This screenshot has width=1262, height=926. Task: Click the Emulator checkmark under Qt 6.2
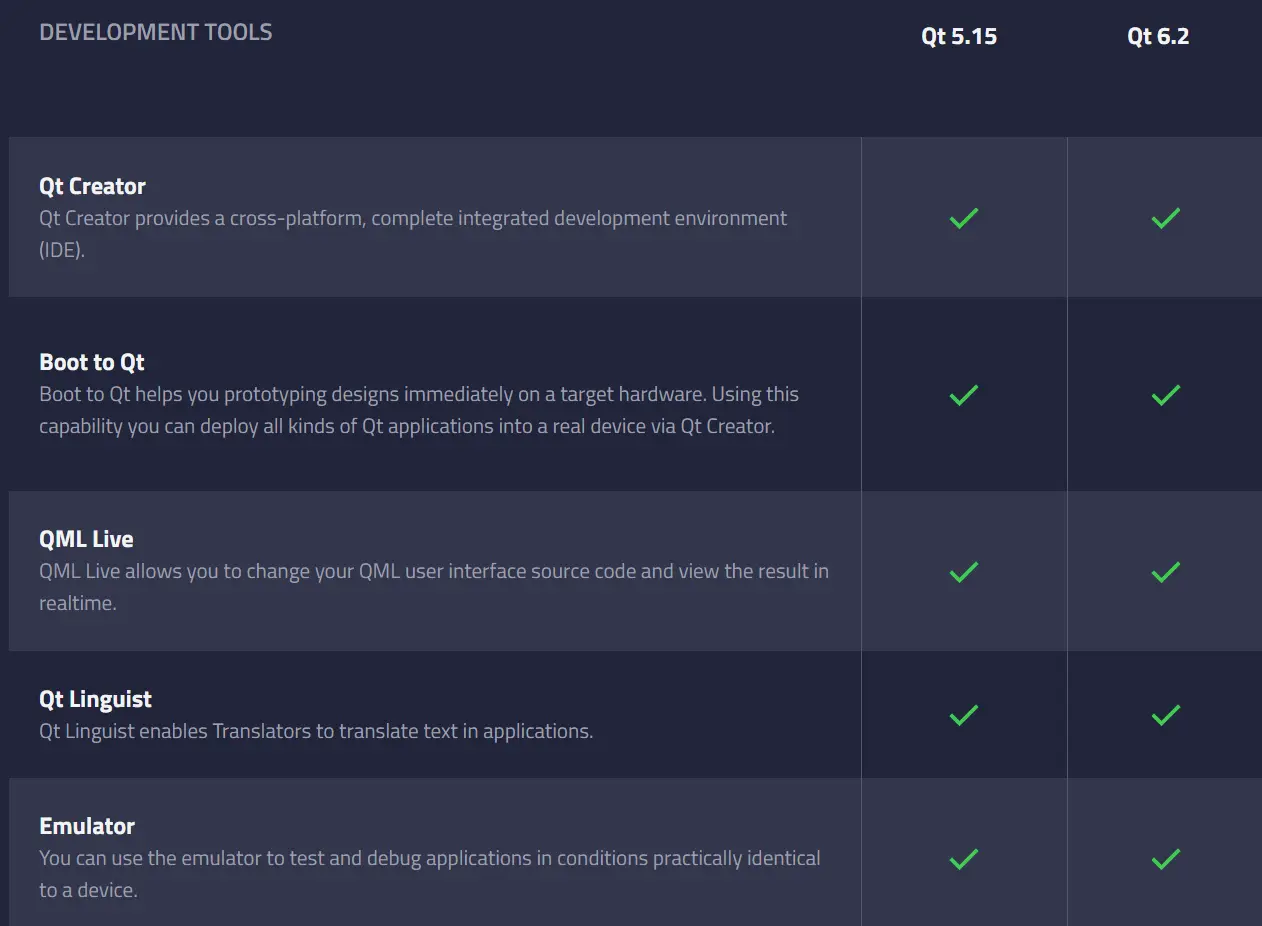point(1165,858)
